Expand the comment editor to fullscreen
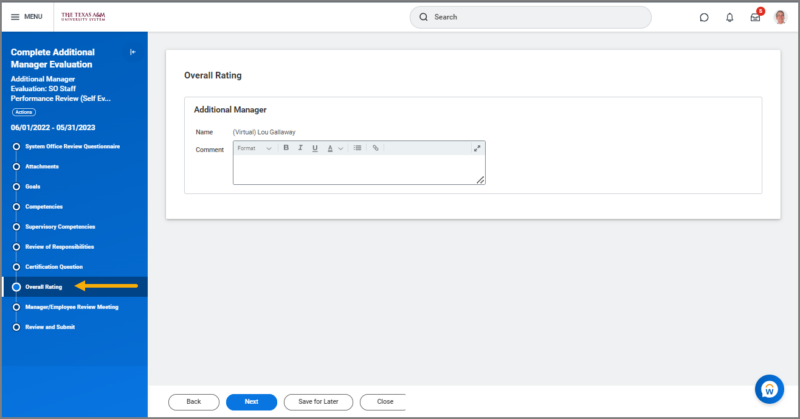Viewport: 800px width, 419px height. (x=477, y=149)
